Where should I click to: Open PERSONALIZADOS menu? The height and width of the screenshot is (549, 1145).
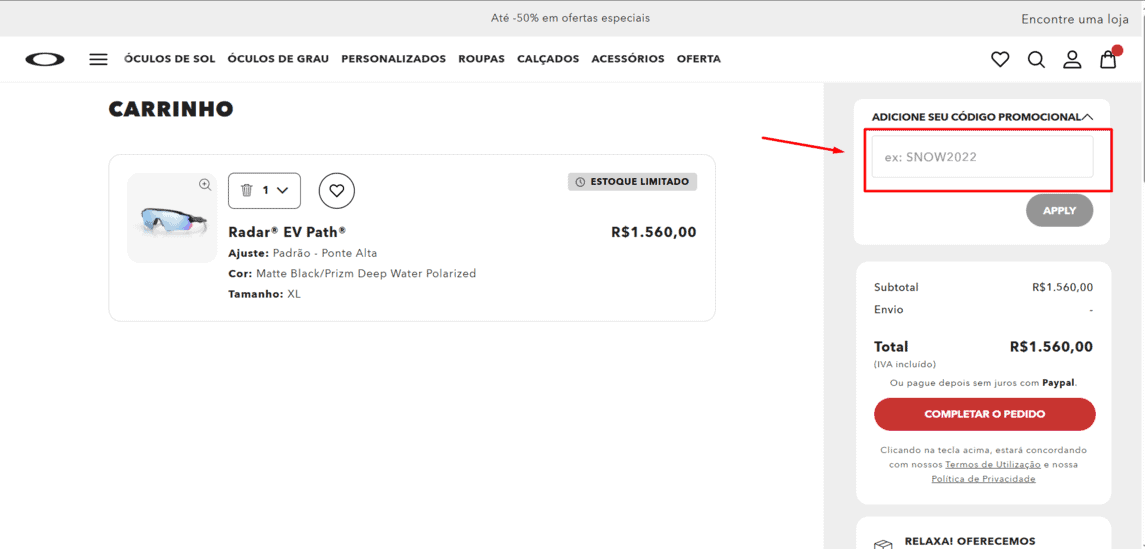point(394,59)
